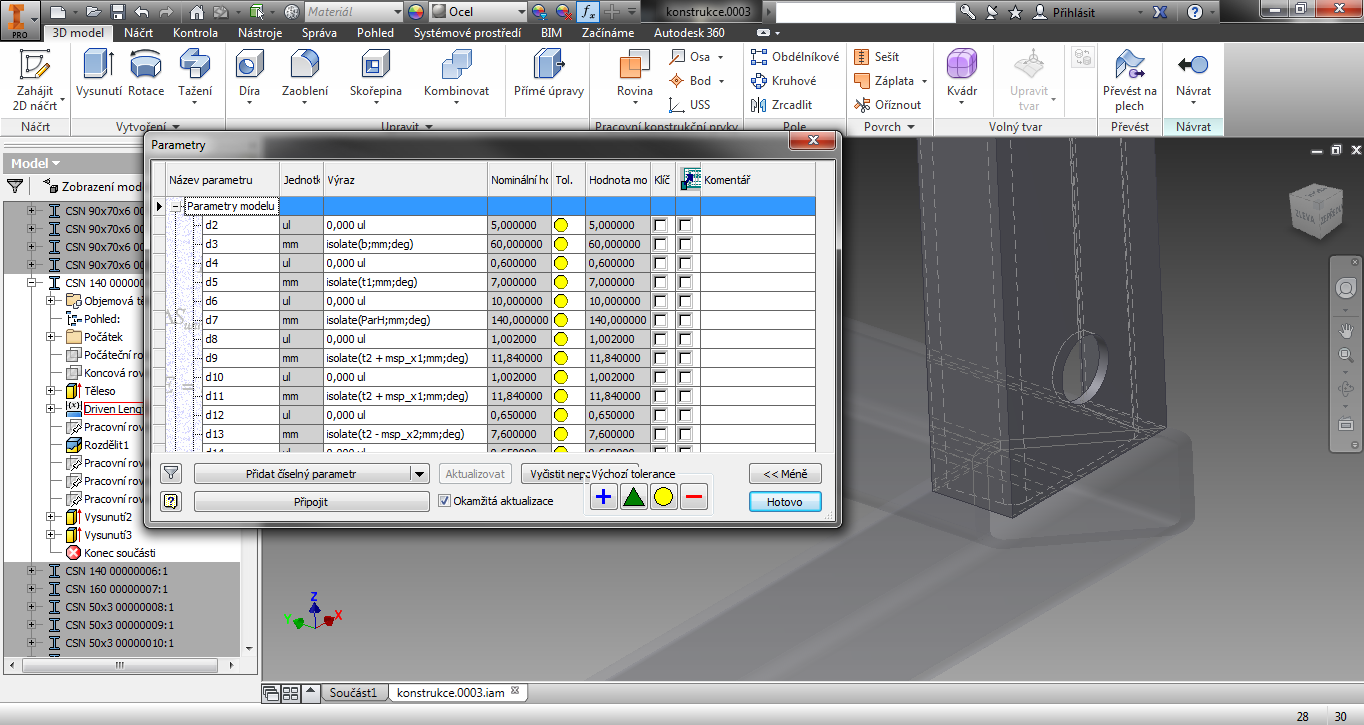Select Obdélníkové rectangular pattern tool
The height and width of the screenshot is (725, 1364).
coord(795,57)
